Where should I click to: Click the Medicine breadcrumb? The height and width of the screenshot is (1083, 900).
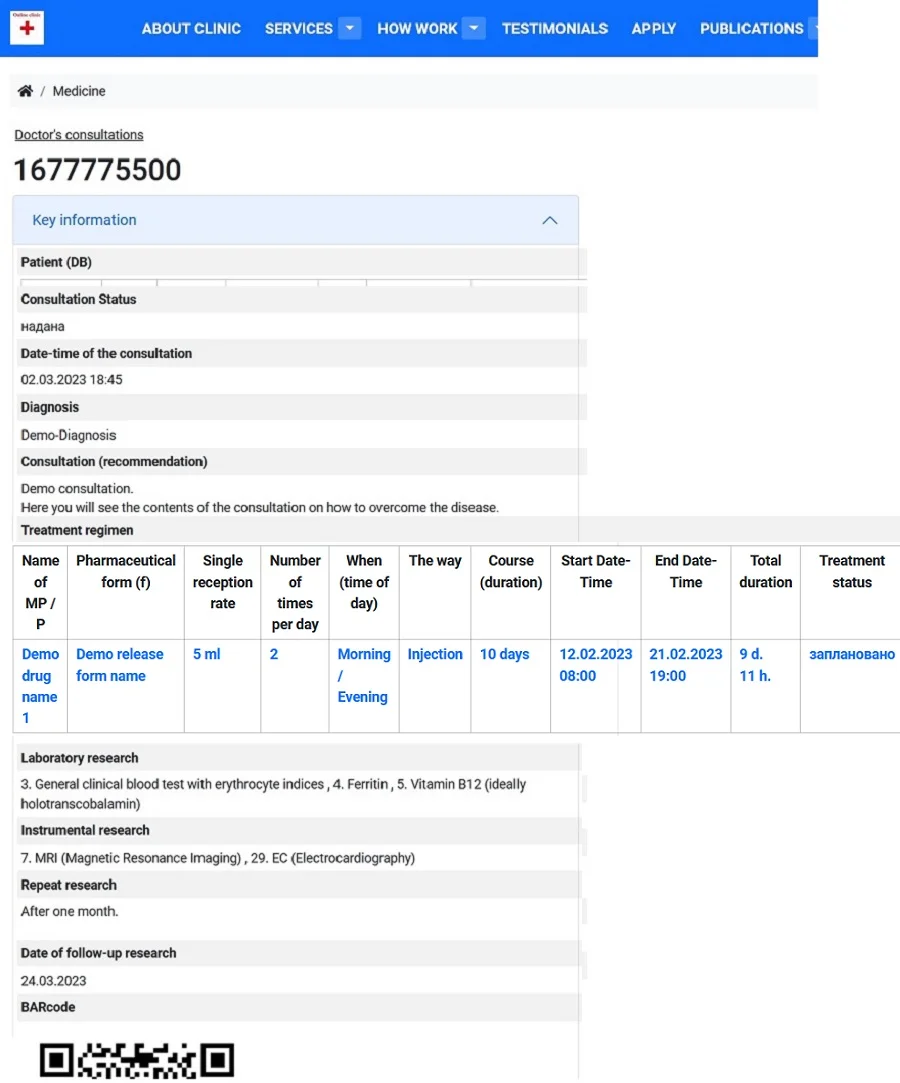[79, 91]
